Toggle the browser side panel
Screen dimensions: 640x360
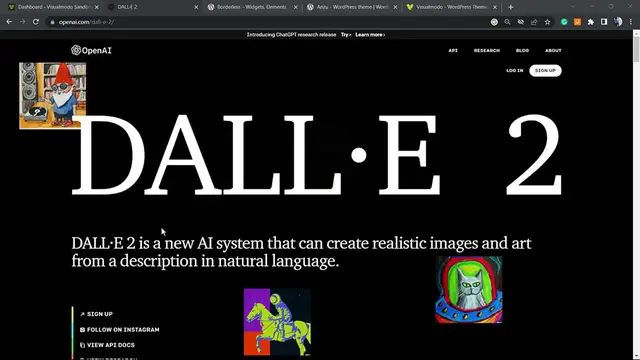(604, 22)
